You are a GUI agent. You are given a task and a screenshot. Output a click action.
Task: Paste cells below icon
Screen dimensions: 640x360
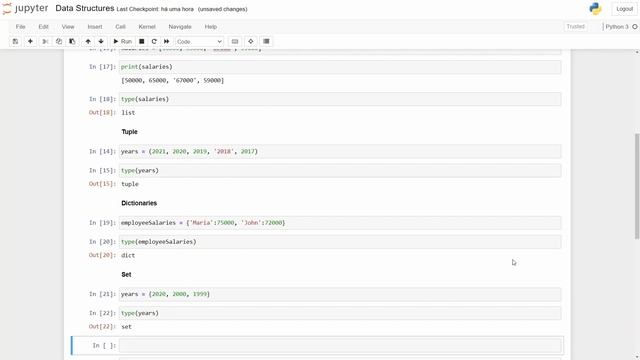(72, 41)
